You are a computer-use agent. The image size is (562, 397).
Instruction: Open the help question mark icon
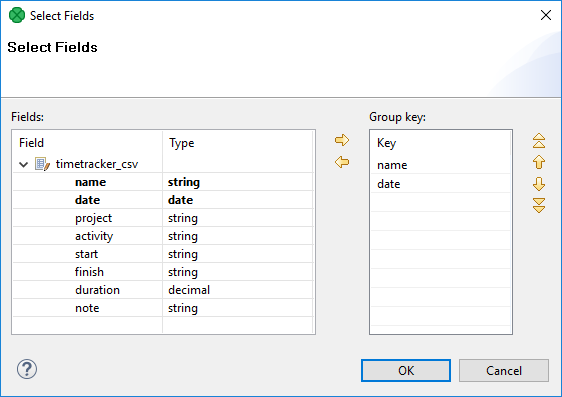[x=27, y=369]
